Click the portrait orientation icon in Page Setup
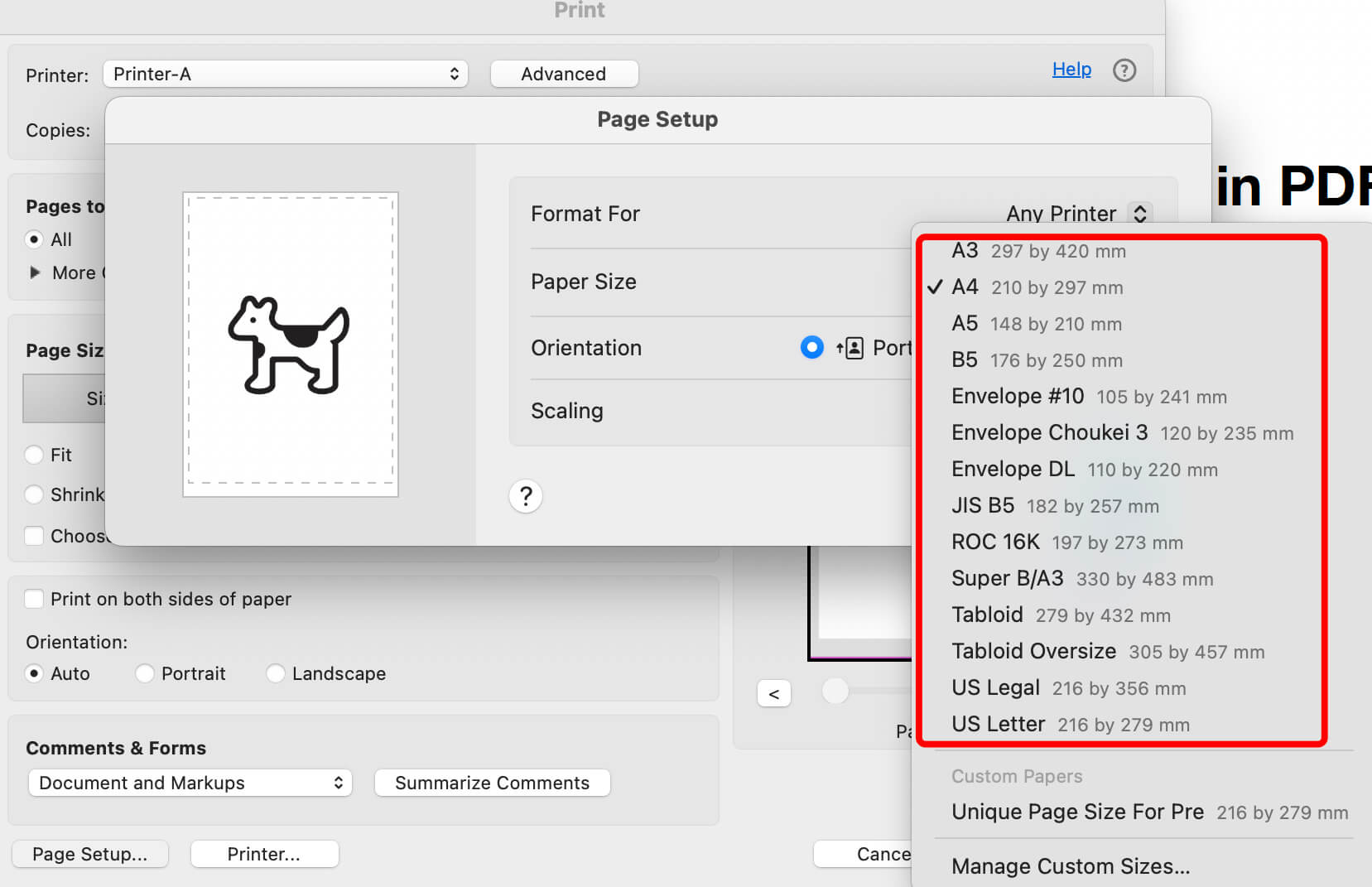This screenshot has width=1372, height=887. 850,348
